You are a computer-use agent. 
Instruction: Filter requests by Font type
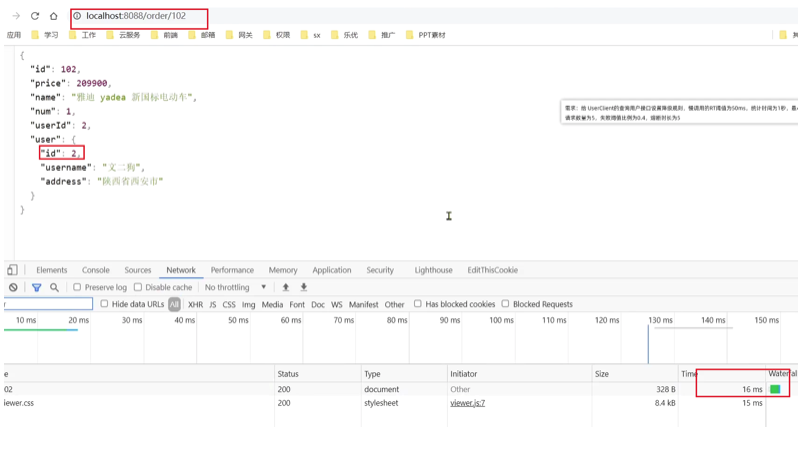click(x=297, y=305)
